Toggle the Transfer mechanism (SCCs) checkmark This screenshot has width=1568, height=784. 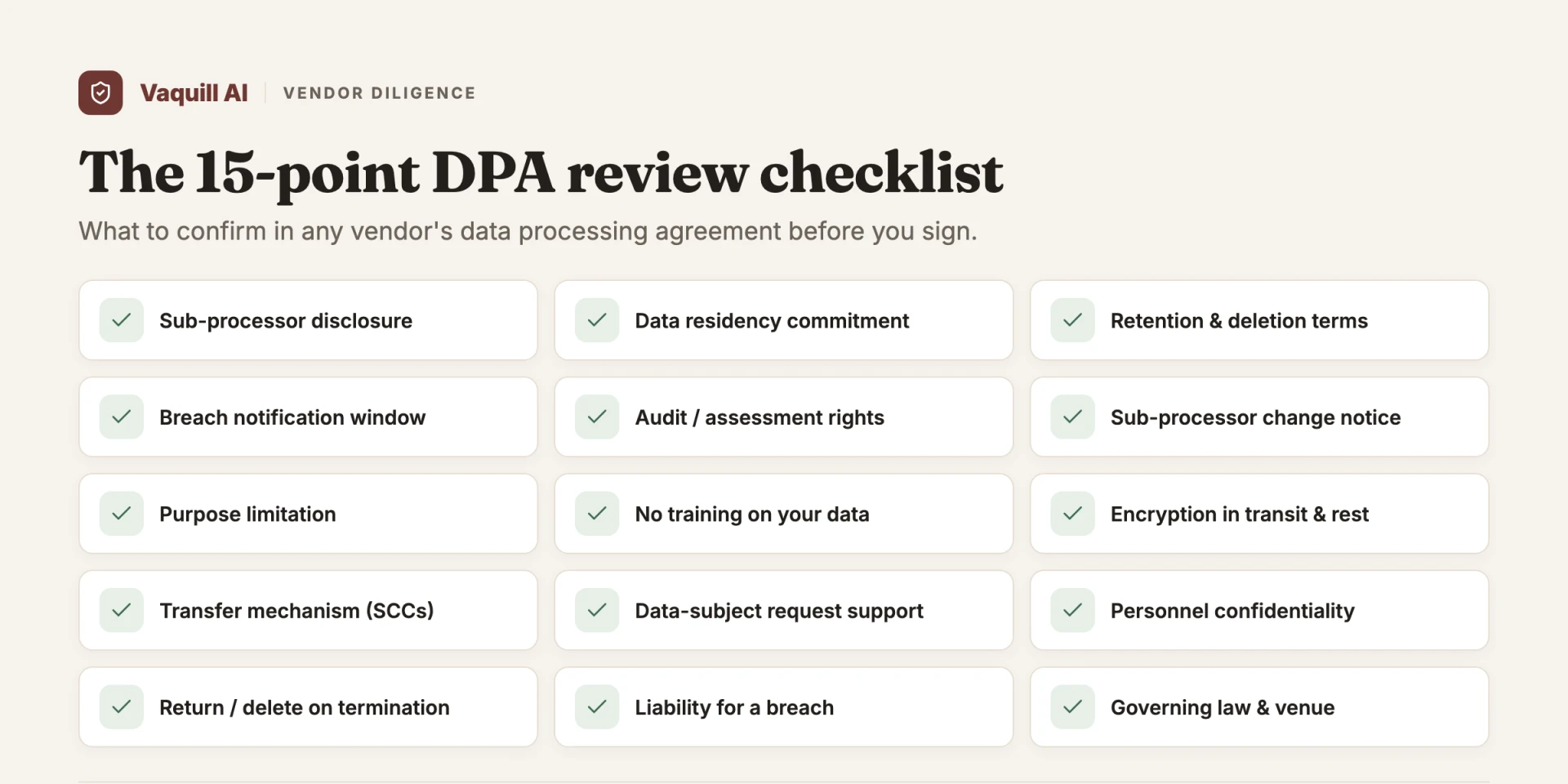tap(122, 610)
